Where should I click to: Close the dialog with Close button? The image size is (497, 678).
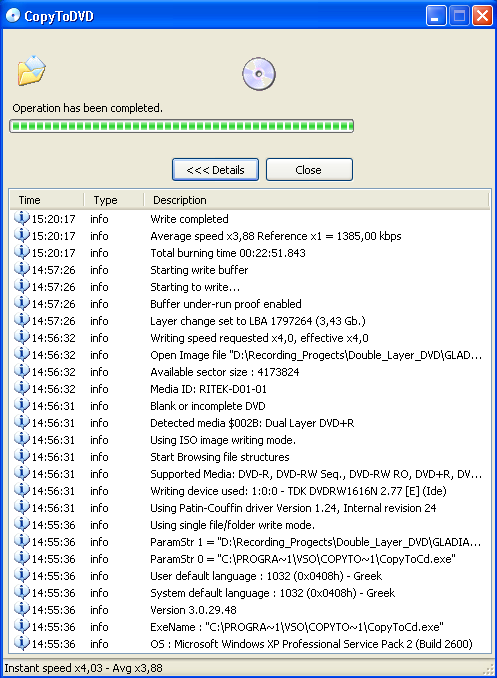click(x=309, y=170)
